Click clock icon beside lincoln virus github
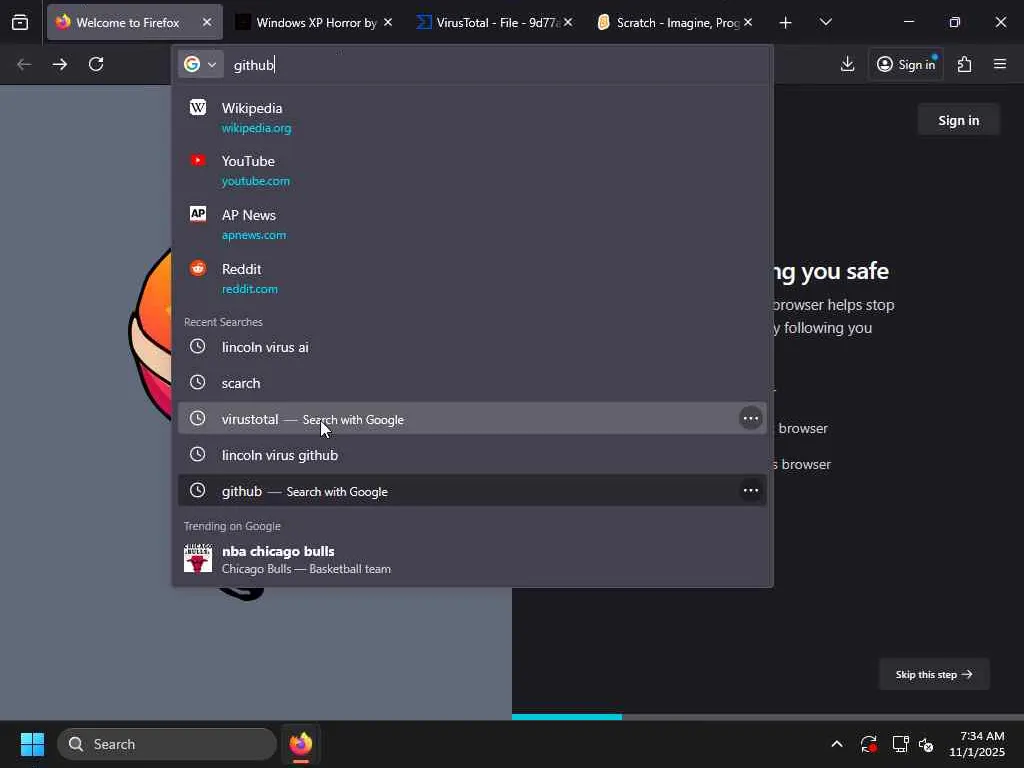 (198, 454)
